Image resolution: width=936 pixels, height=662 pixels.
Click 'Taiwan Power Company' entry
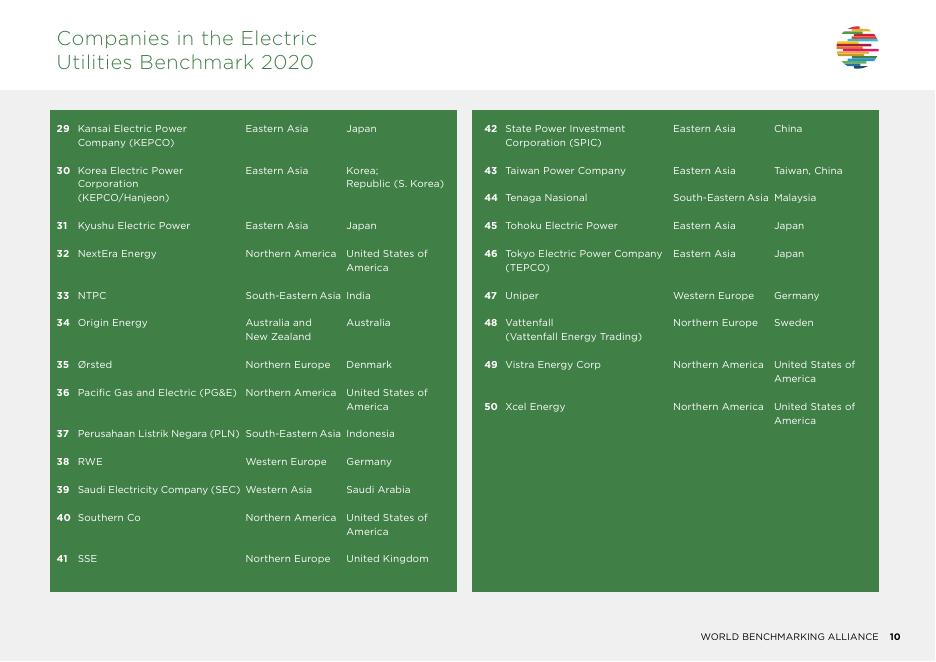(x=565, y=171)
